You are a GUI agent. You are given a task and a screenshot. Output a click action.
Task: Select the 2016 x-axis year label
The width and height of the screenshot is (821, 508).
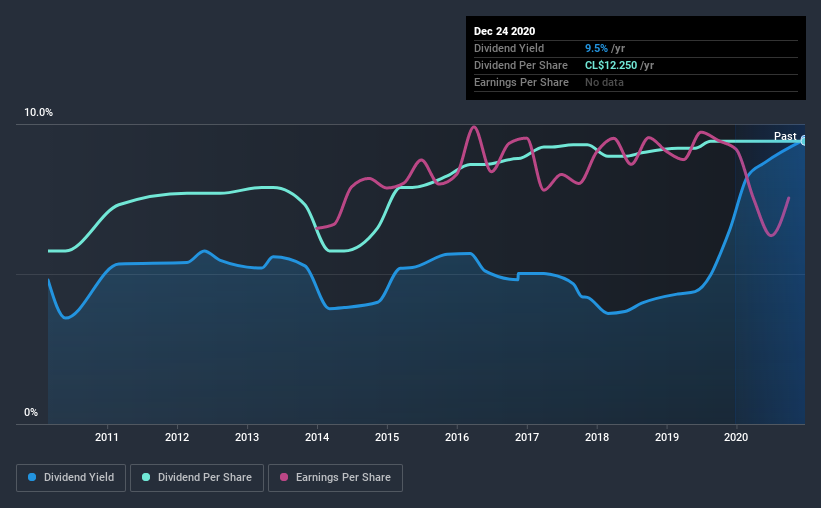click(457, 437)
